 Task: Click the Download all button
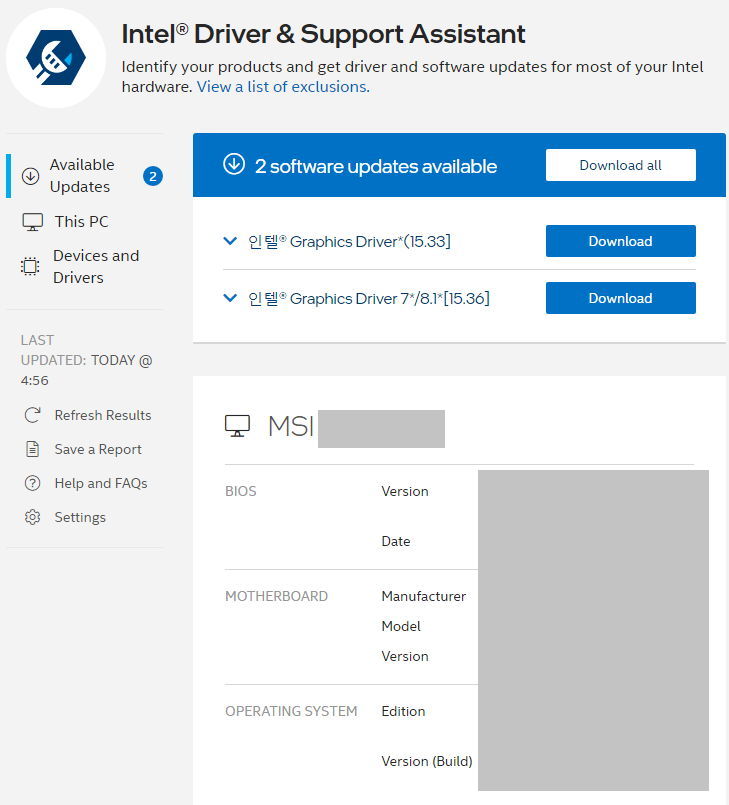click(621, 165)
